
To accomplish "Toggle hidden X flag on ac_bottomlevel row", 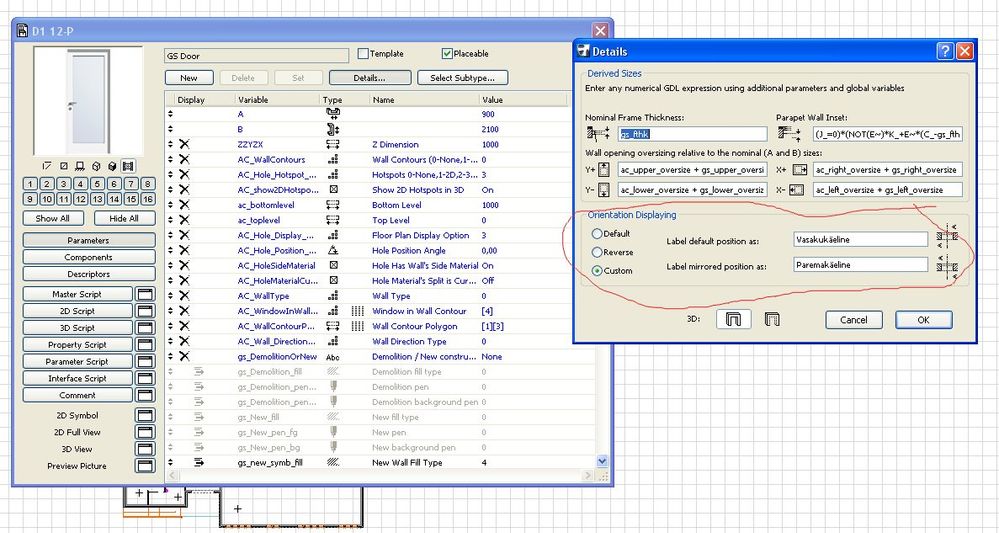I will click(184, 205).
